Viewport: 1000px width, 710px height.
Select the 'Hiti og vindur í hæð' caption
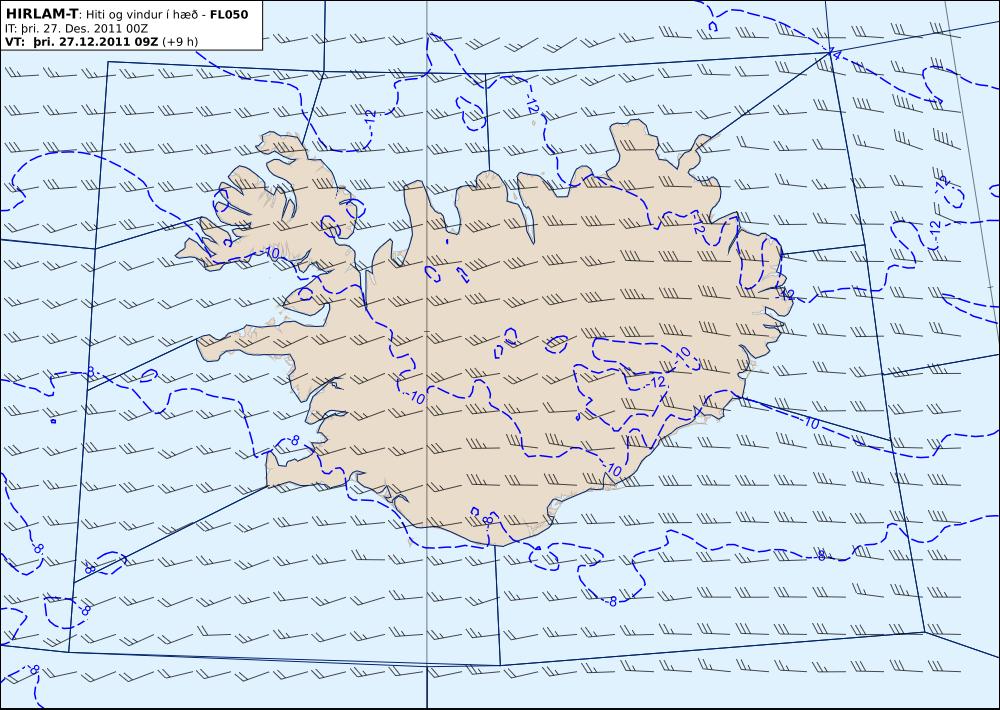(143, 14)
